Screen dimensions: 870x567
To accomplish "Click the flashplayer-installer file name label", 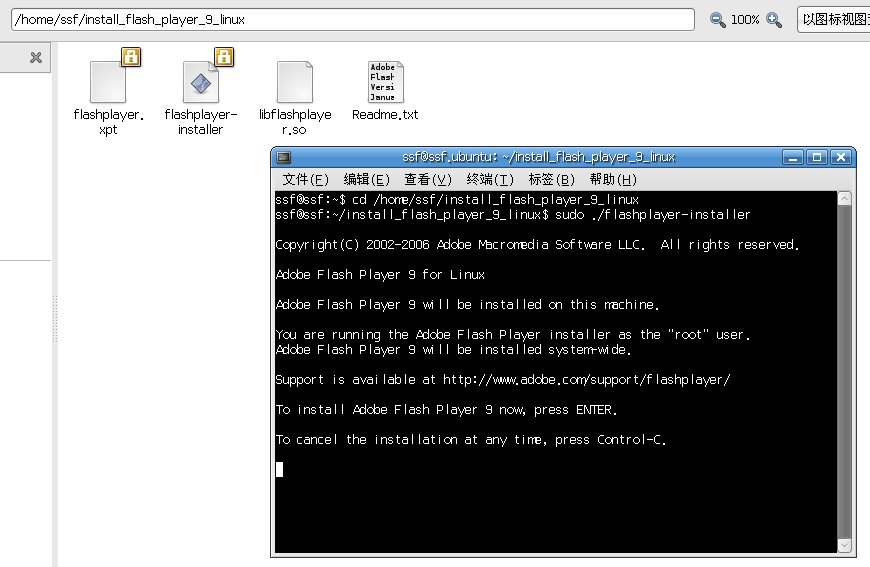I will (x=201, y=122).
